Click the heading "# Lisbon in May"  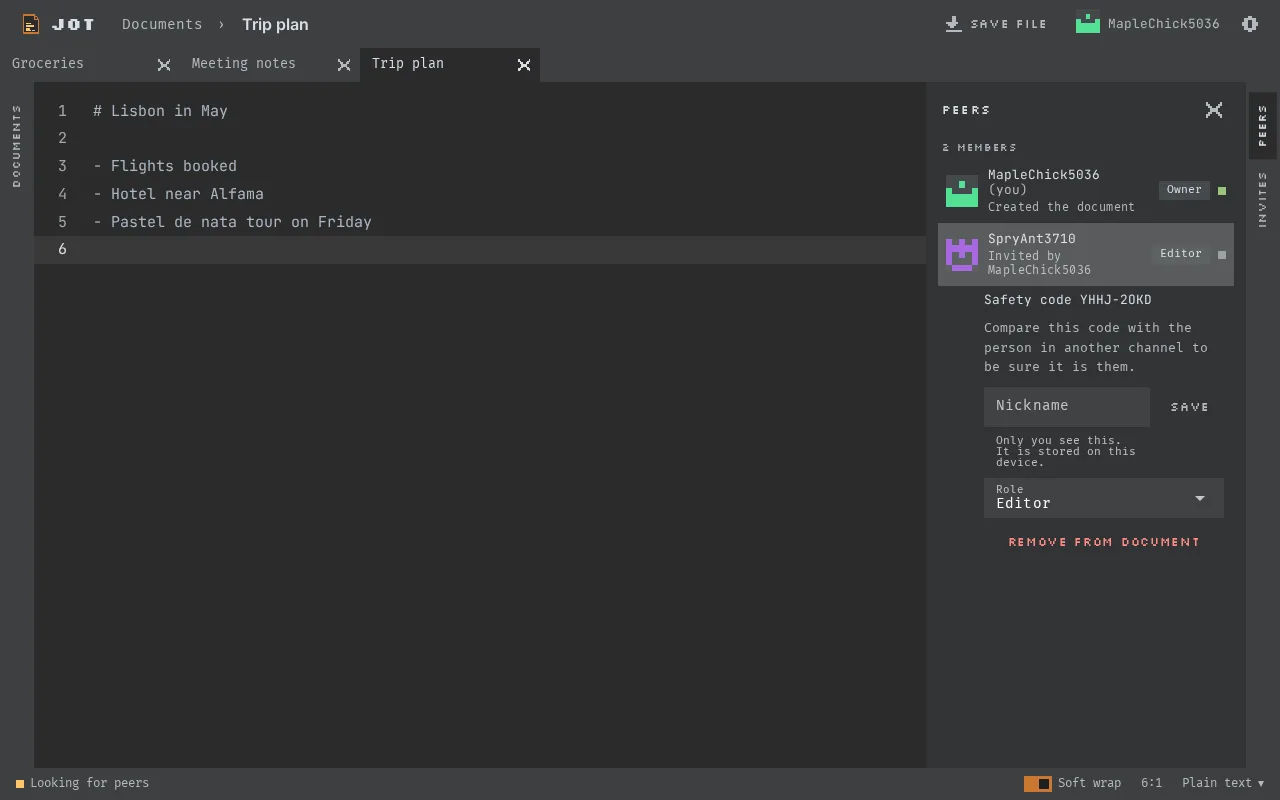160,111
